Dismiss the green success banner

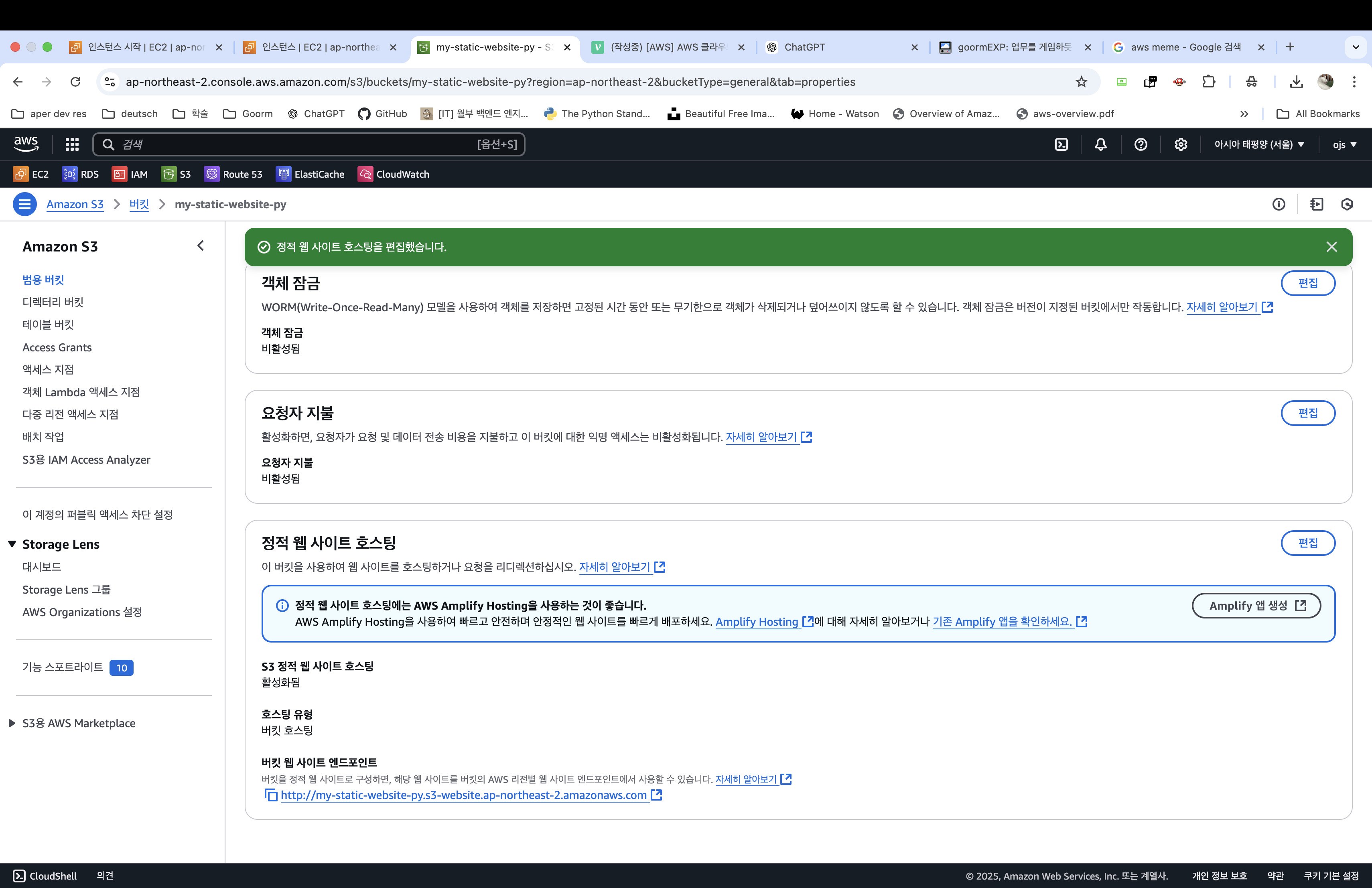coord(1331,247)
